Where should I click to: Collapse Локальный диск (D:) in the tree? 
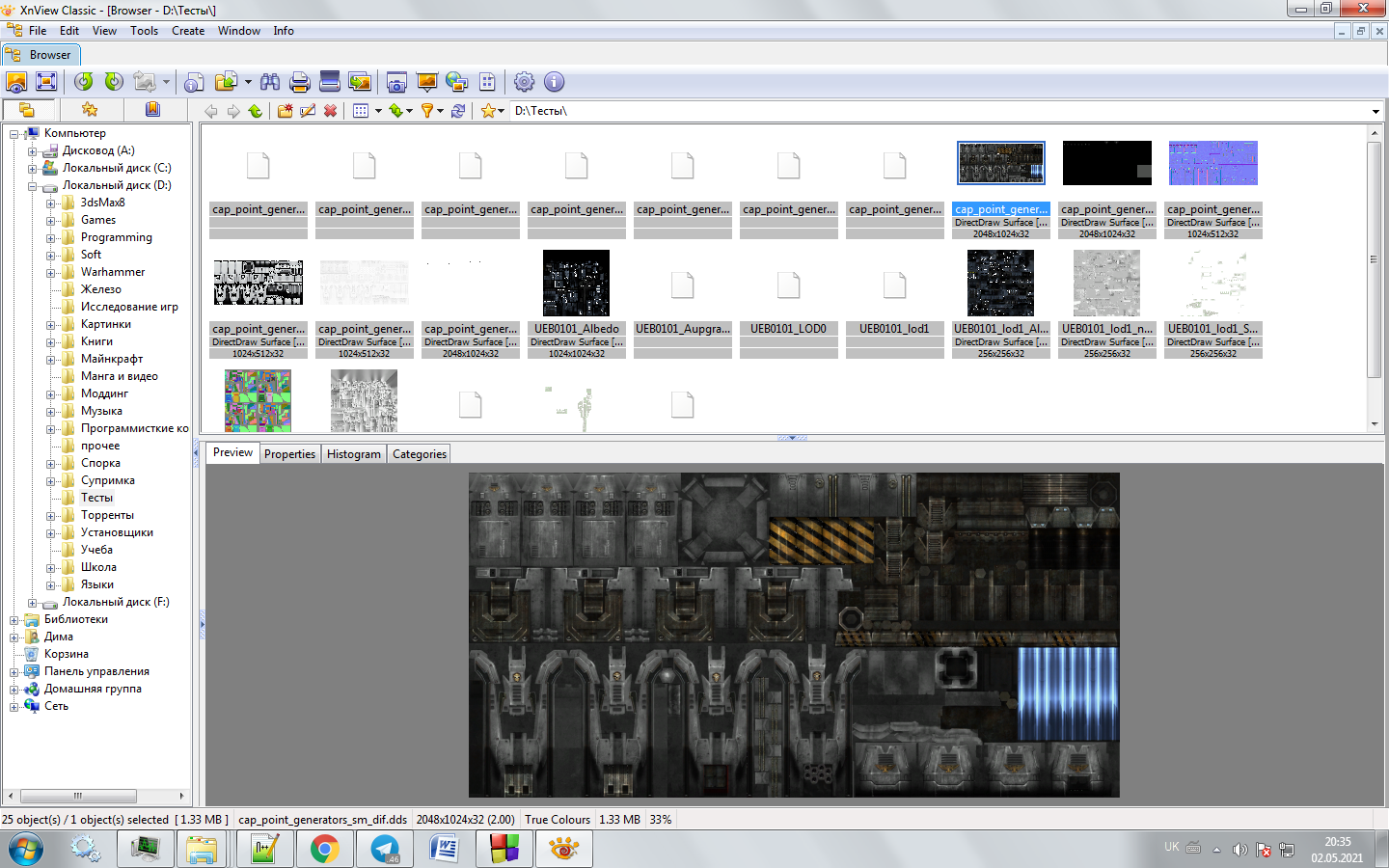coord(33,186)
